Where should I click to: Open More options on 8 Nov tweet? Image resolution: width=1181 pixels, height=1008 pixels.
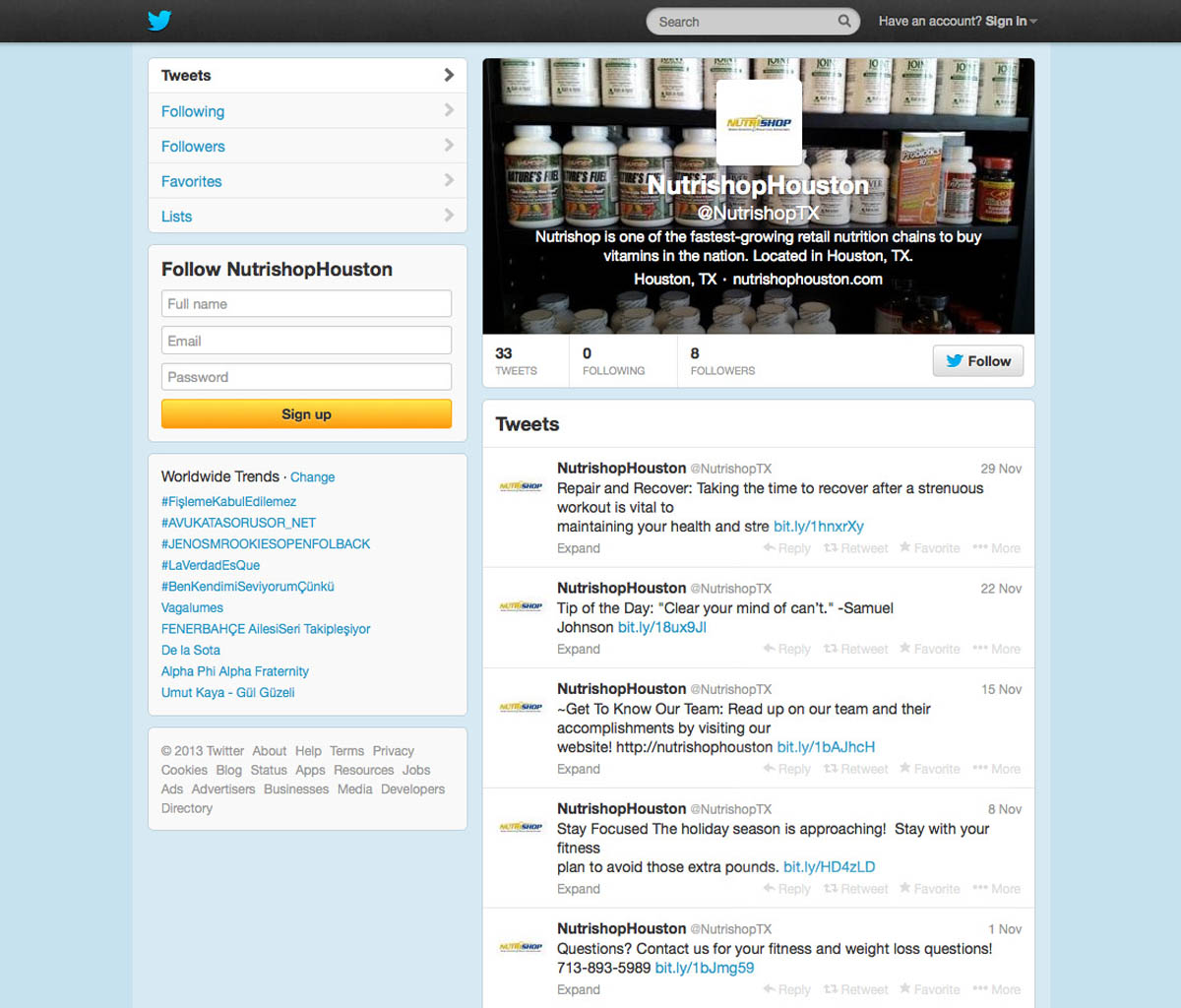pyautogui.click(x=996, y=889)
